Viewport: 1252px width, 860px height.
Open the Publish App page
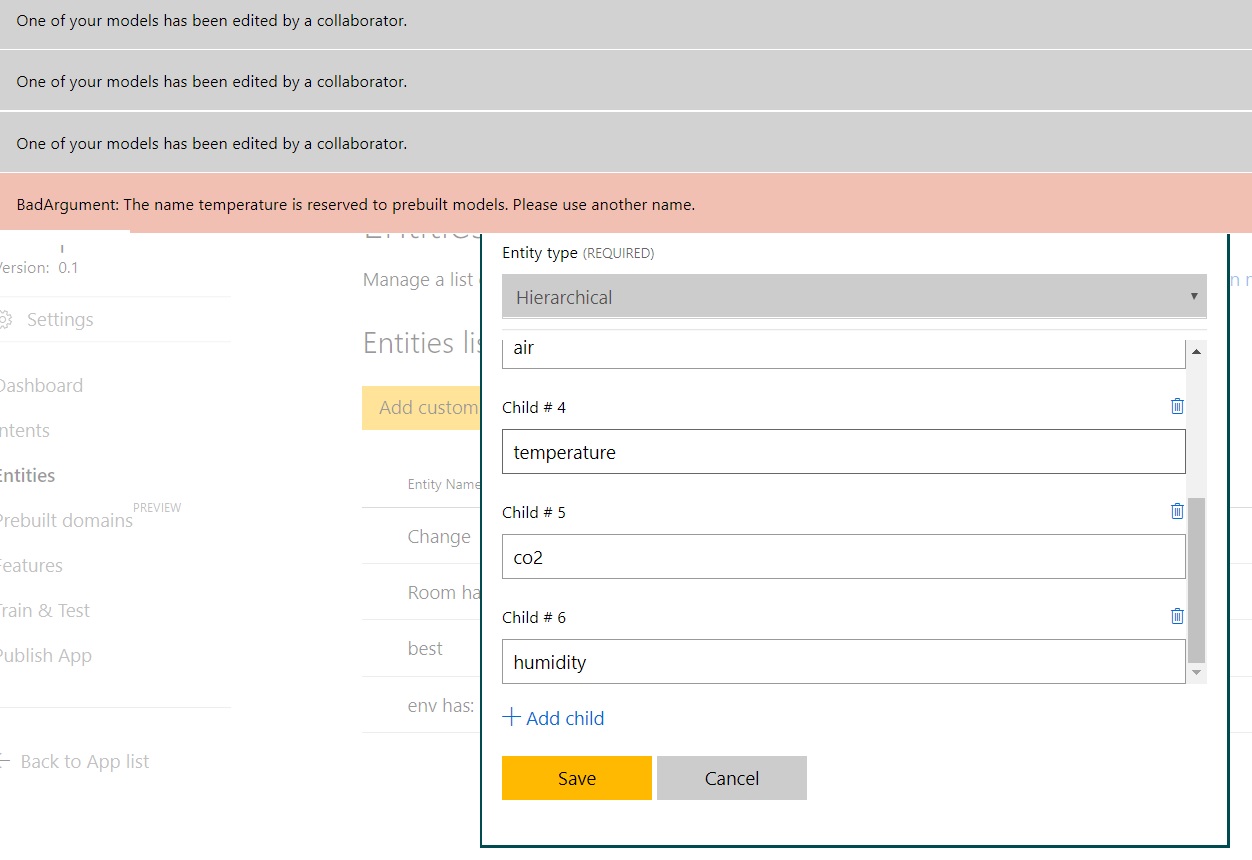[46, 656]
